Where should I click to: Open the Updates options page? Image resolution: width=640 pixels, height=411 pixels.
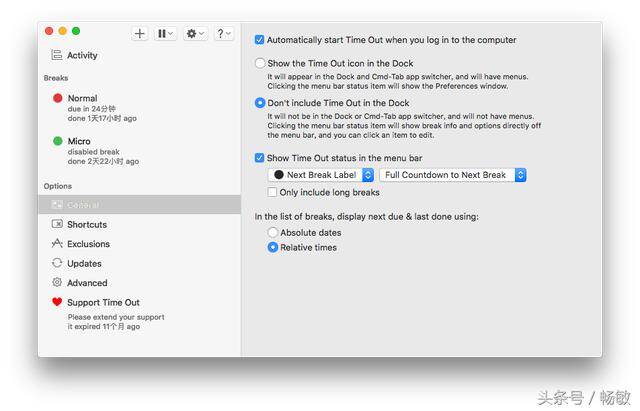139,263
